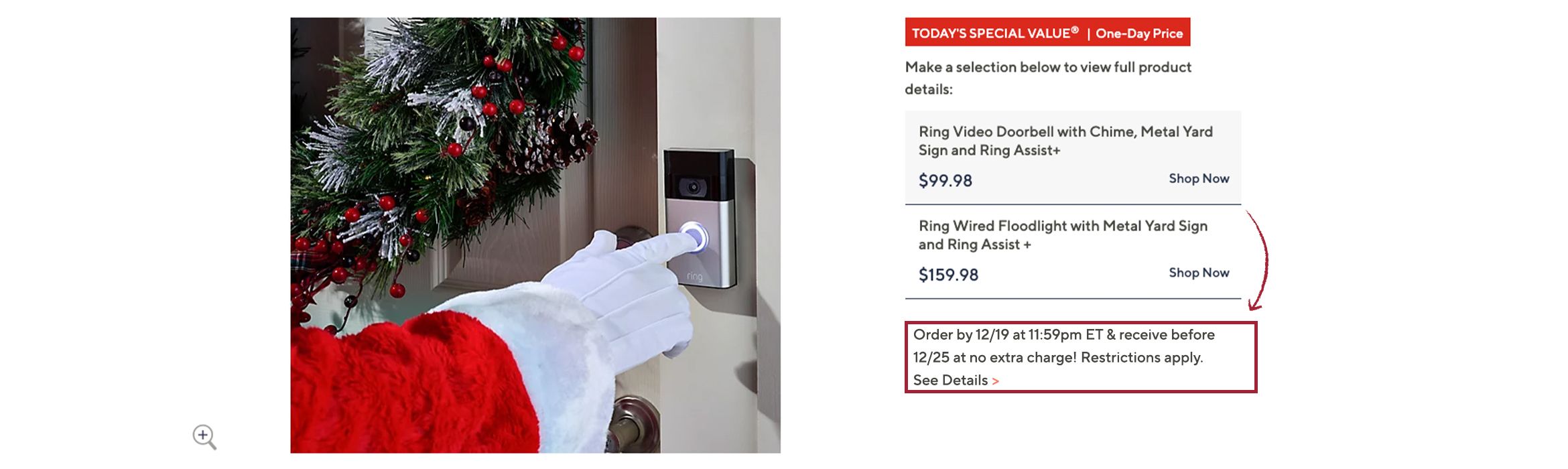This screenshot has width=1568, height=469.
Task: Click the $159.98 price
Action: [x=948, y=275]
